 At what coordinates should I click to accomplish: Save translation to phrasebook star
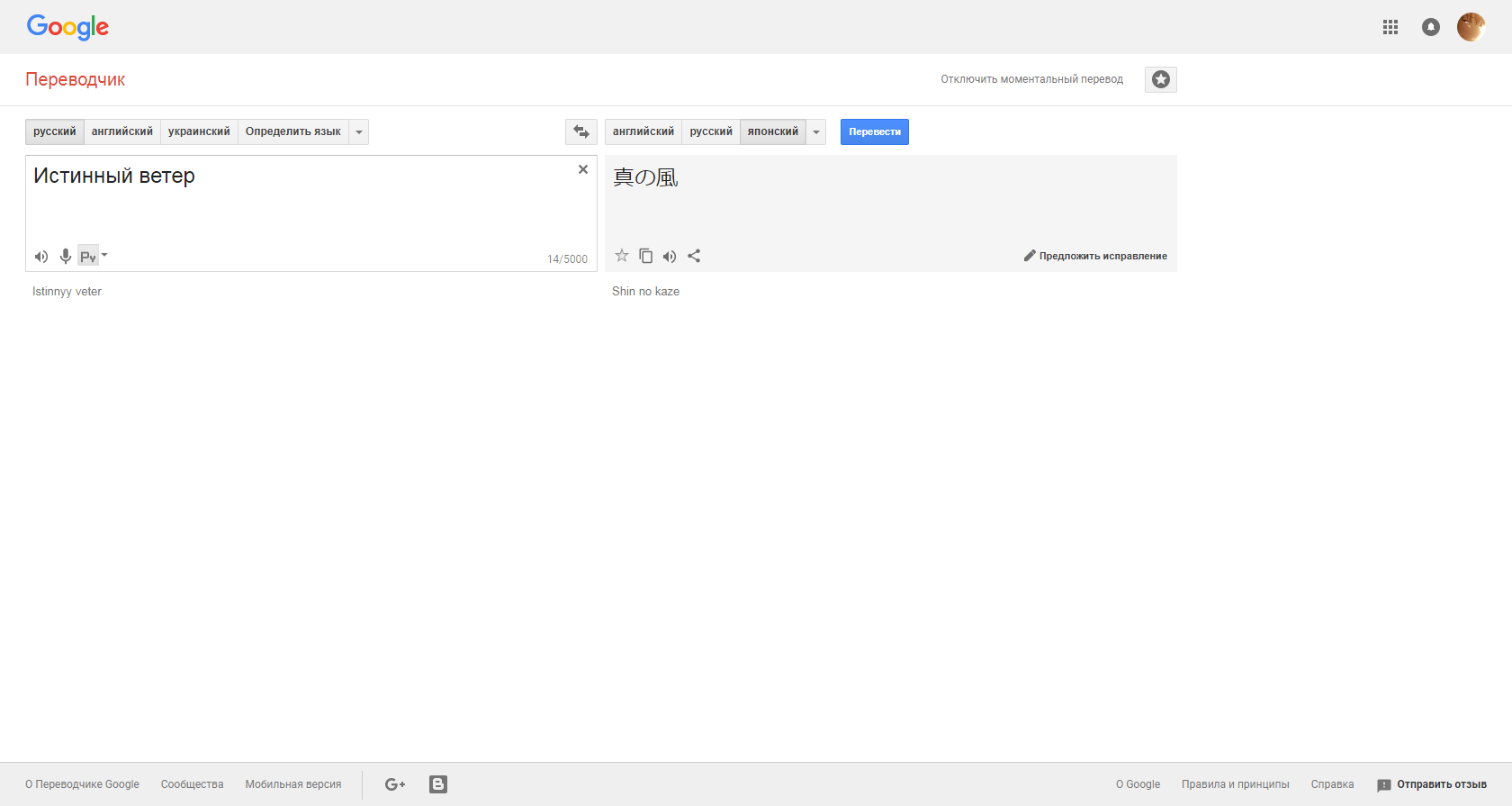point(622,256)
